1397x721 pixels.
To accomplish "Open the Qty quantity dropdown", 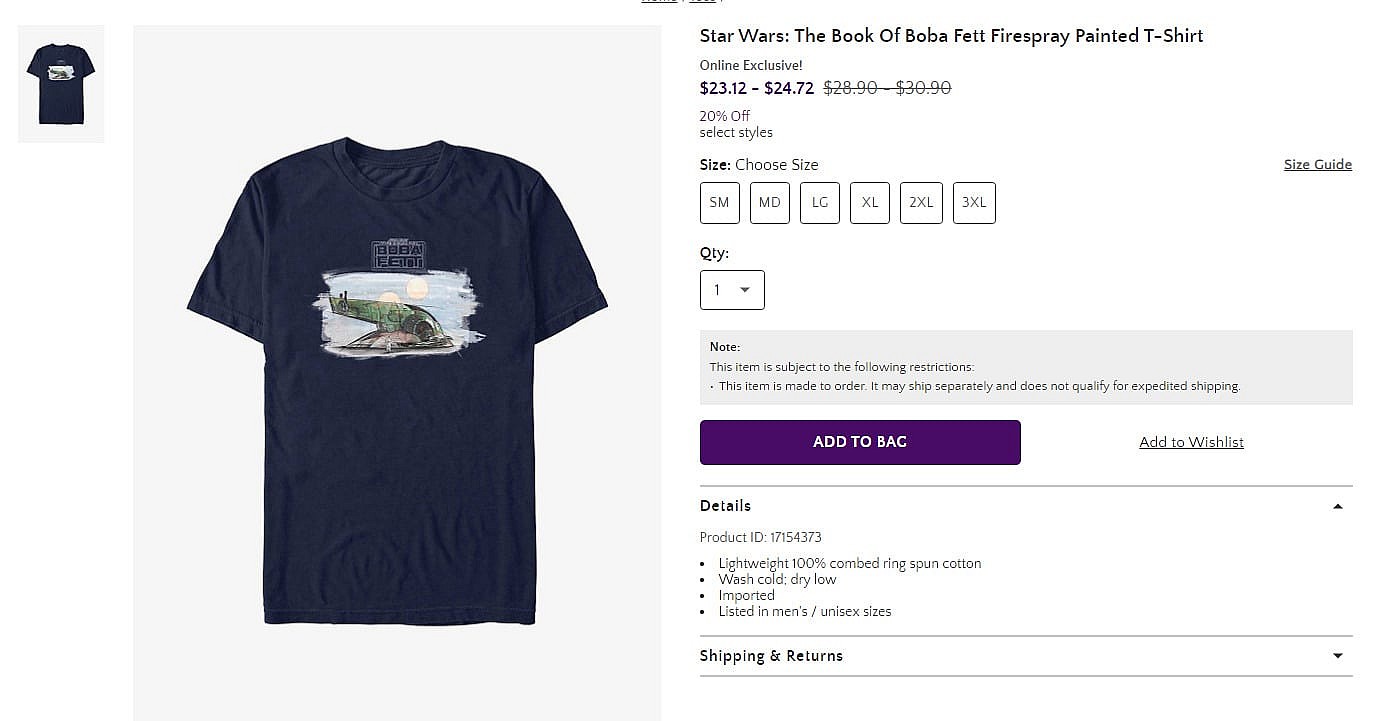I will (x=732, y=290).
